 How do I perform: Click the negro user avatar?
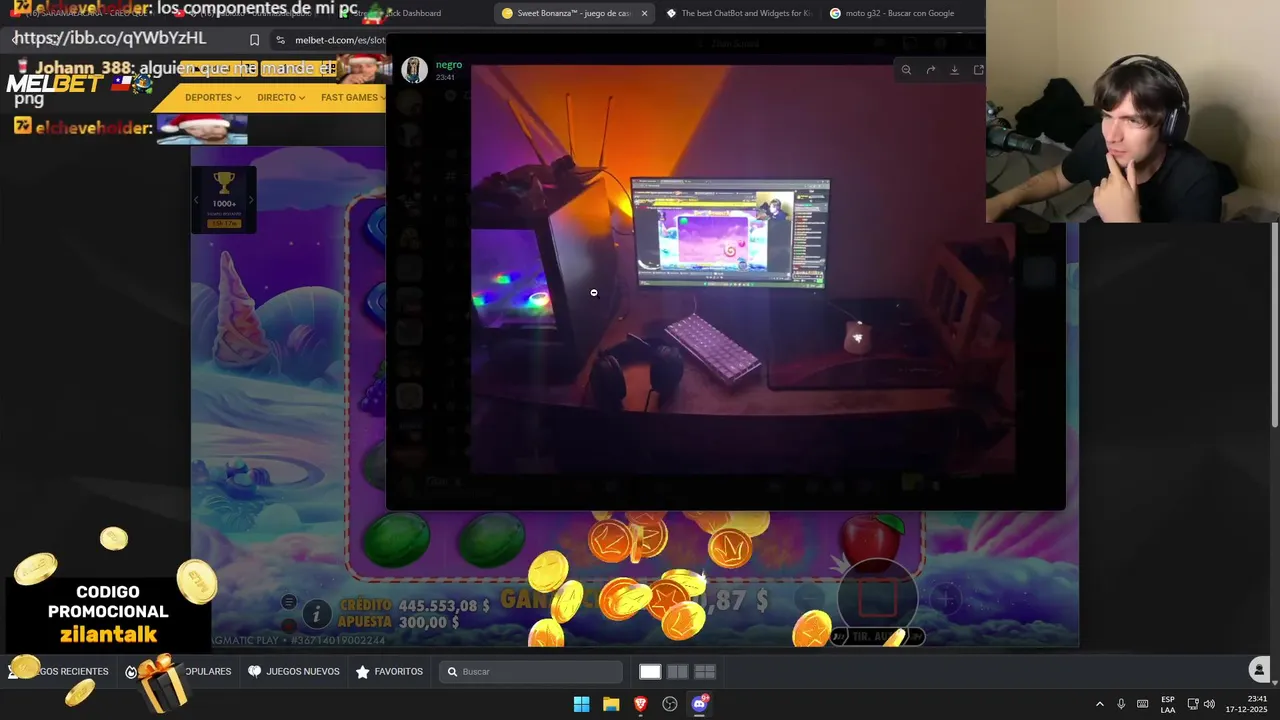click(x=414, y=70)
